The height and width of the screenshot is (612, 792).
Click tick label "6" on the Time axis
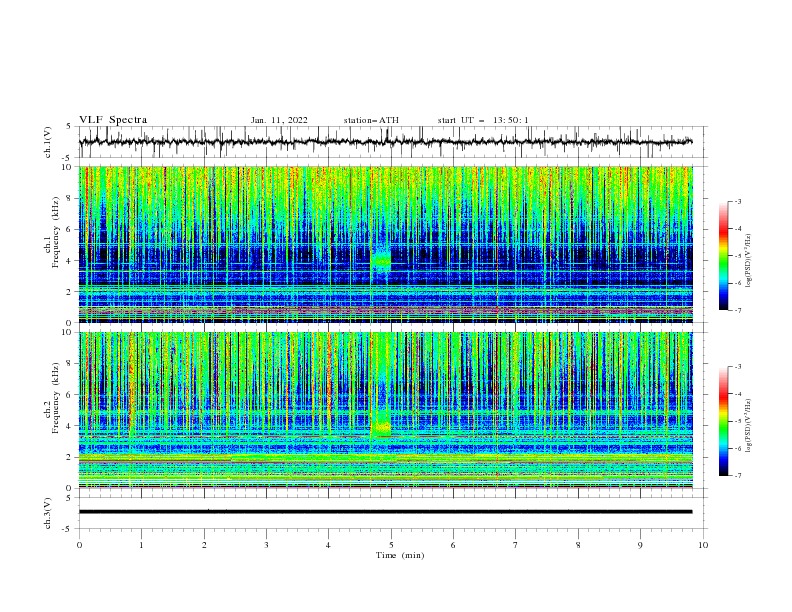tap(453, 545)
